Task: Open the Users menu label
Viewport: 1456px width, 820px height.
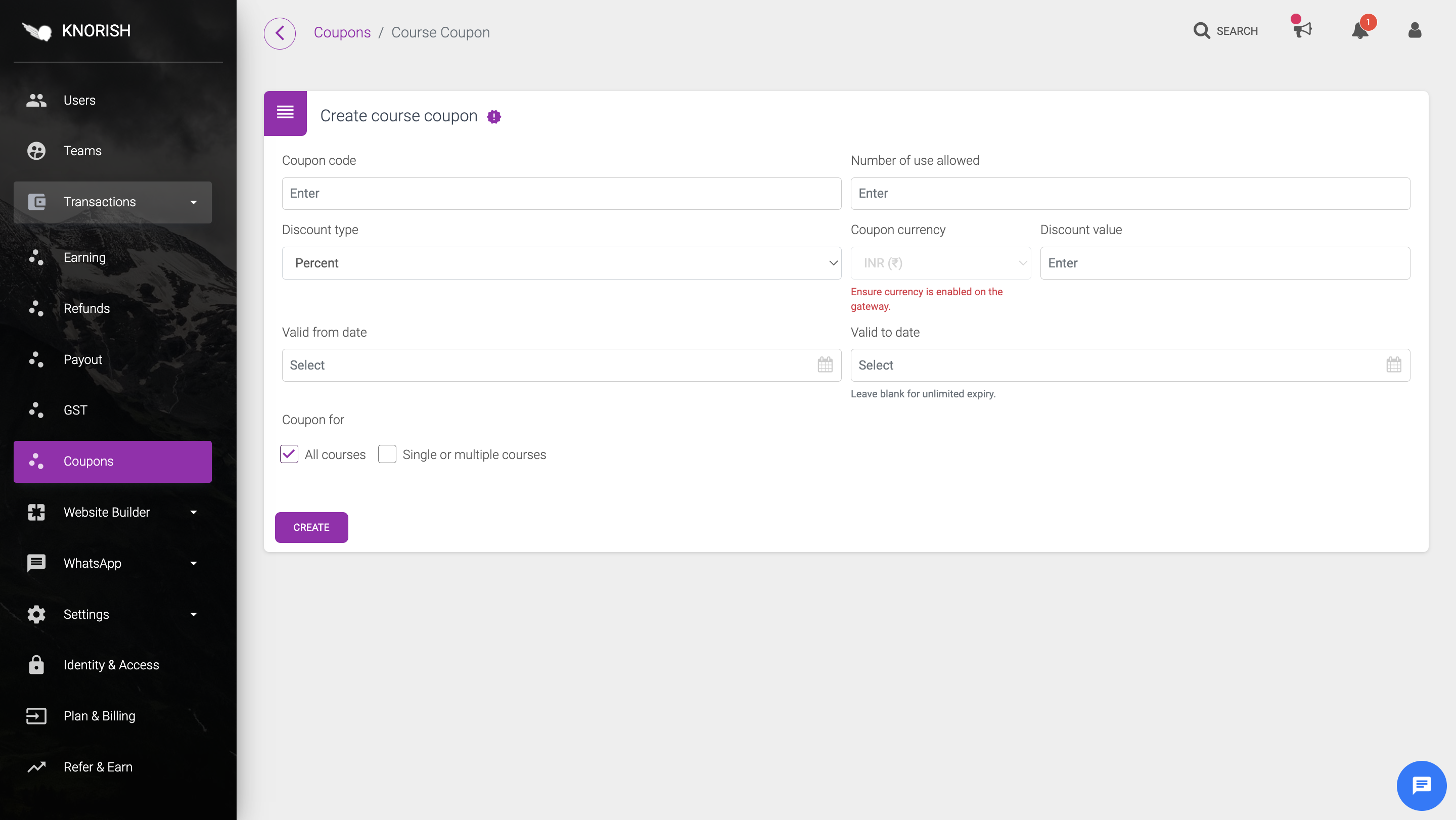Action: tap(79, 100)
